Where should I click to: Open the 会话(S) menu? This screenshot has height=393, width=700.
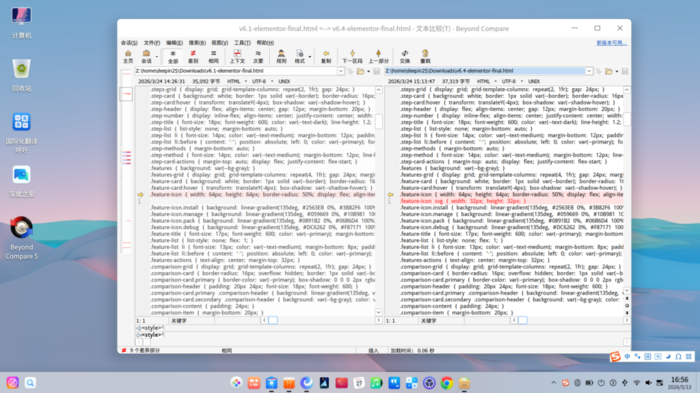tap(129, 43)
